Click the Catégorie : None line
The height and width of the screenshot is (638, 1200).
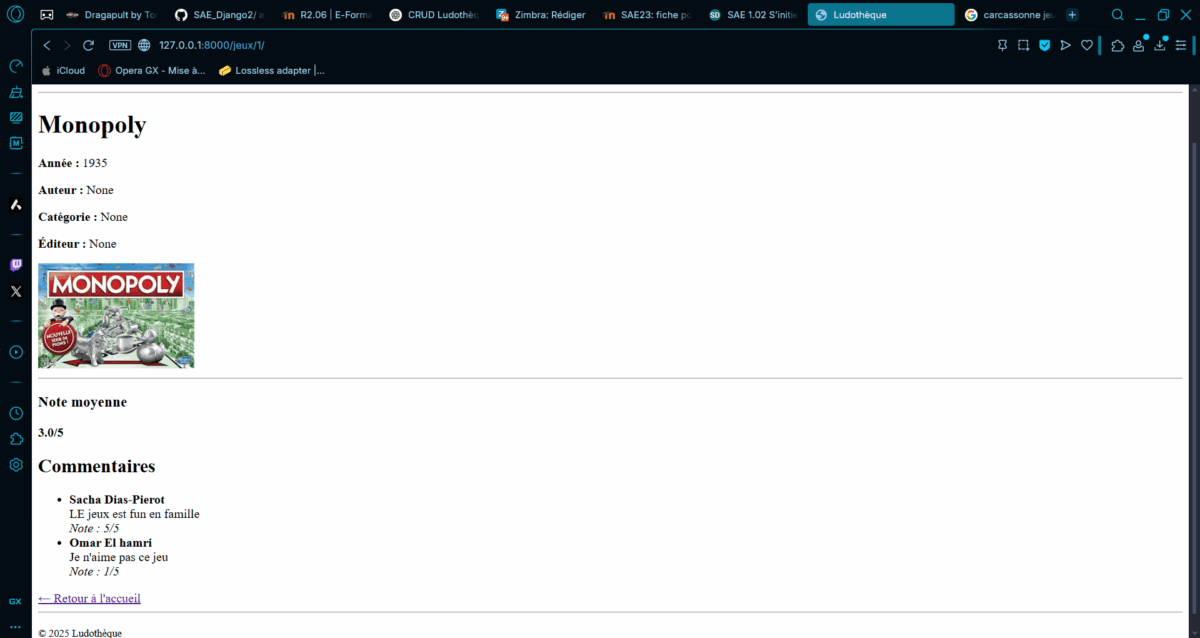click(x=83, y=217)
